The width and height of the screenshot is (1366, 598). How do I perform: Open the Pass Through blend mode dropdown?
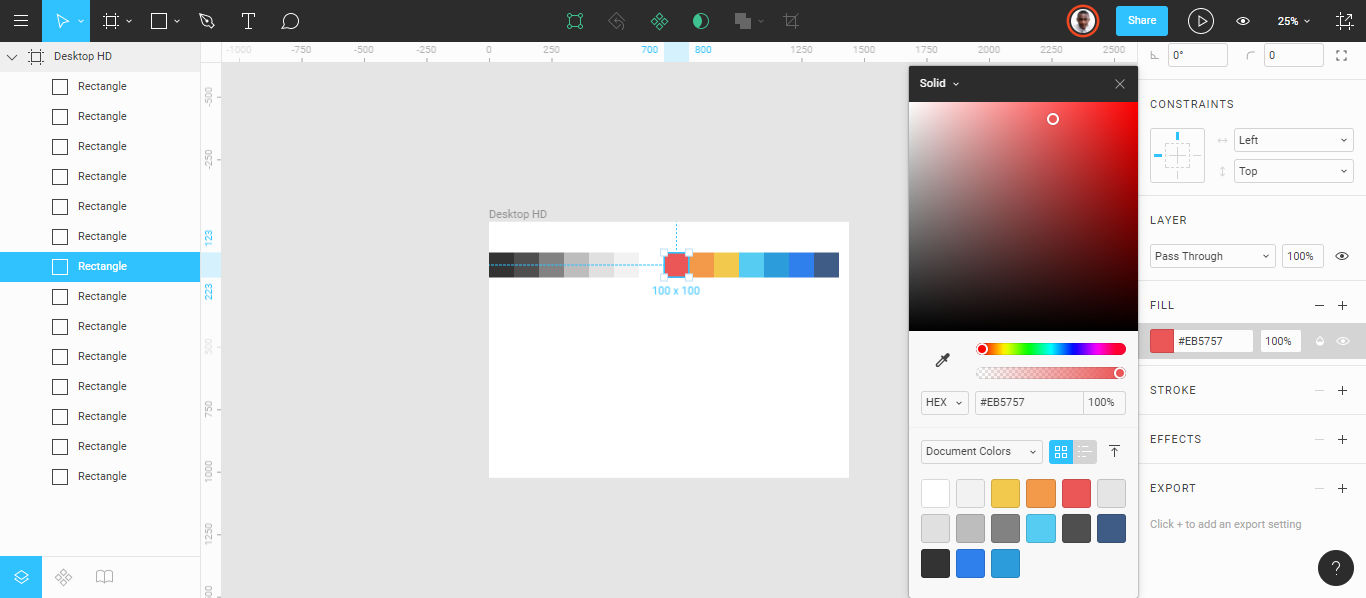click(x=1211, y=255)
